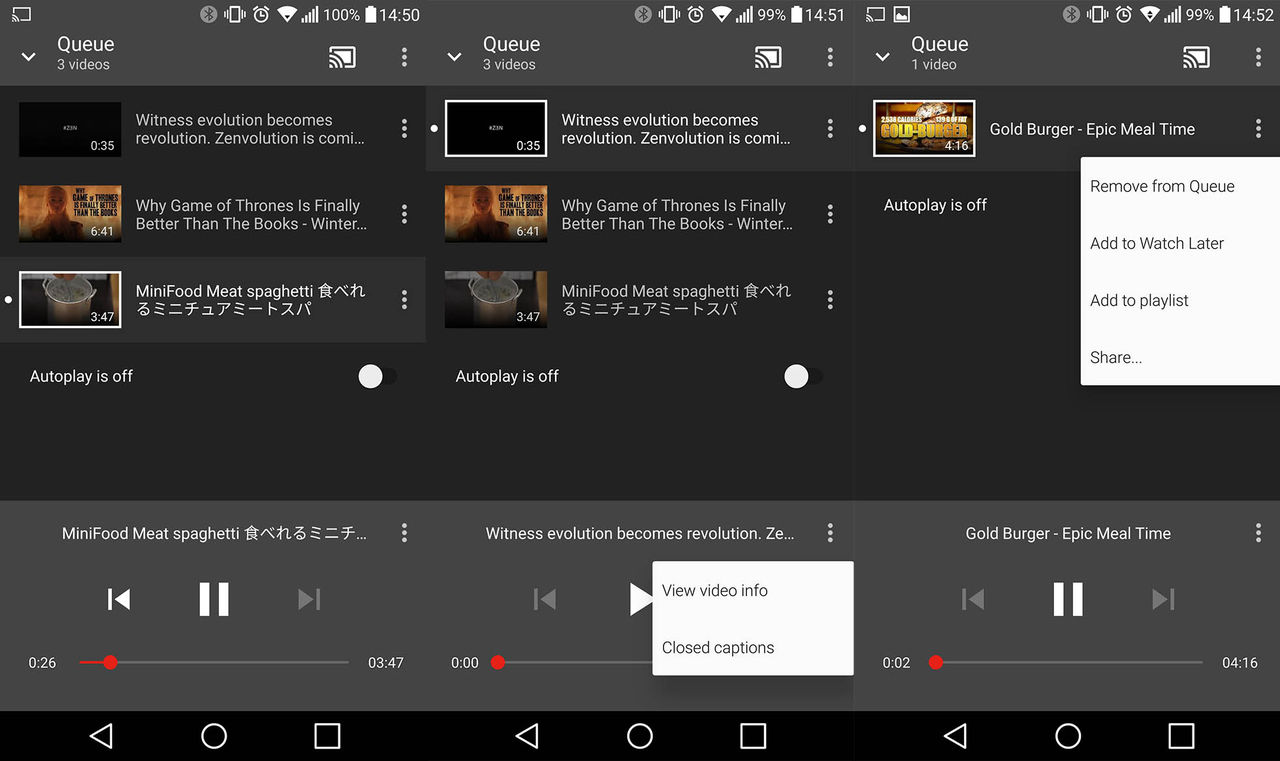The height and width of the screenshot is (761, 1280).
Task: Collapse the Queue with the left screen's chevron
Action: (27, 57)
